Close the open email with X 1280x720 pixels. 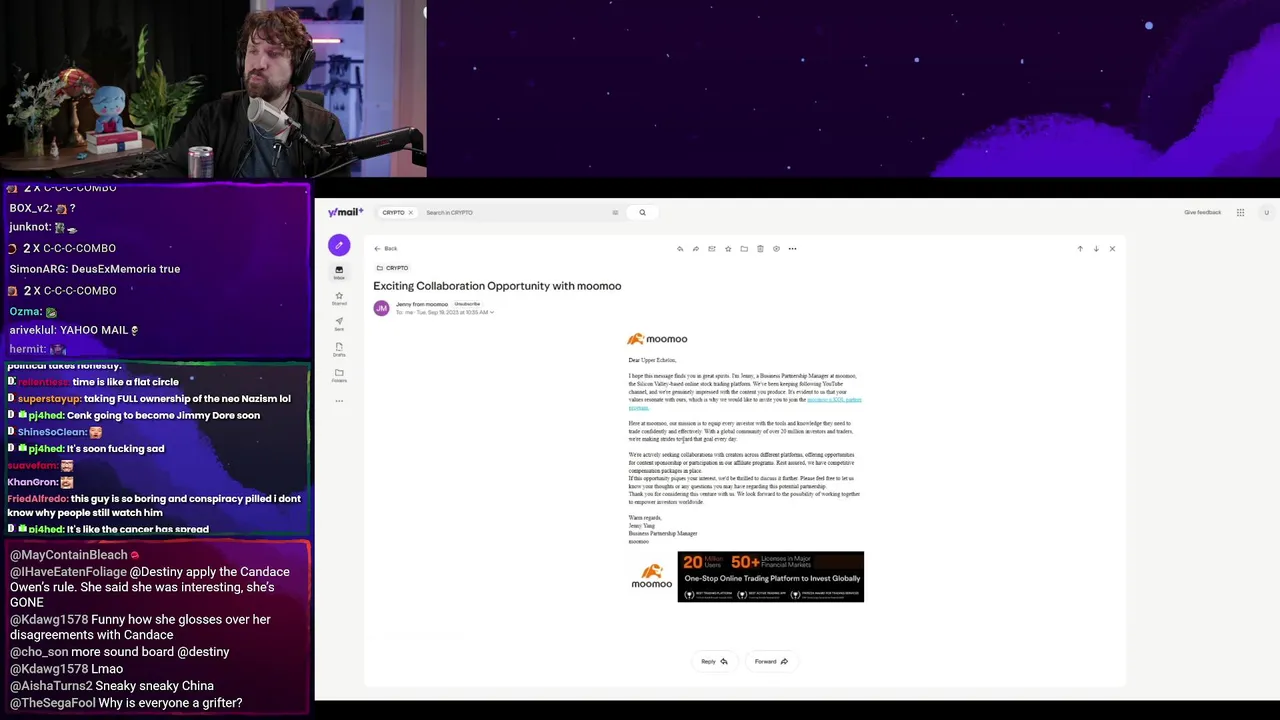coord(1112,249)
